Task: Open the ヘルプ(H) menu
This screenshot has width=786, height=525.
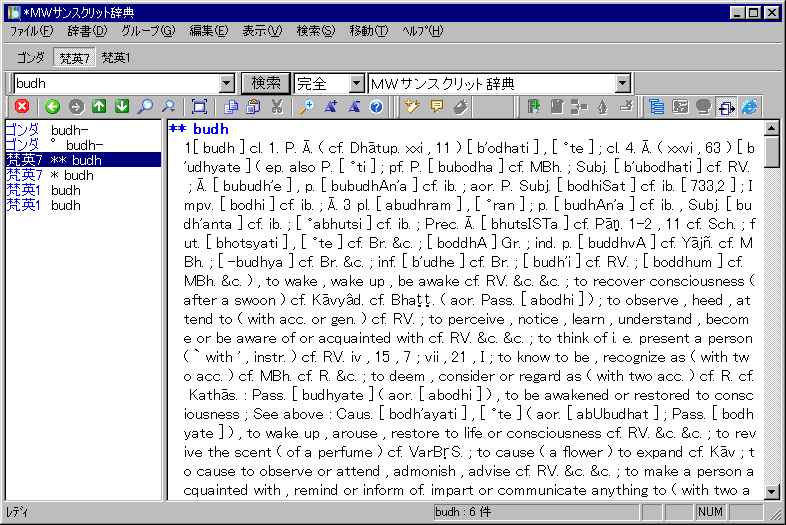Action: (x=422, y=31)
